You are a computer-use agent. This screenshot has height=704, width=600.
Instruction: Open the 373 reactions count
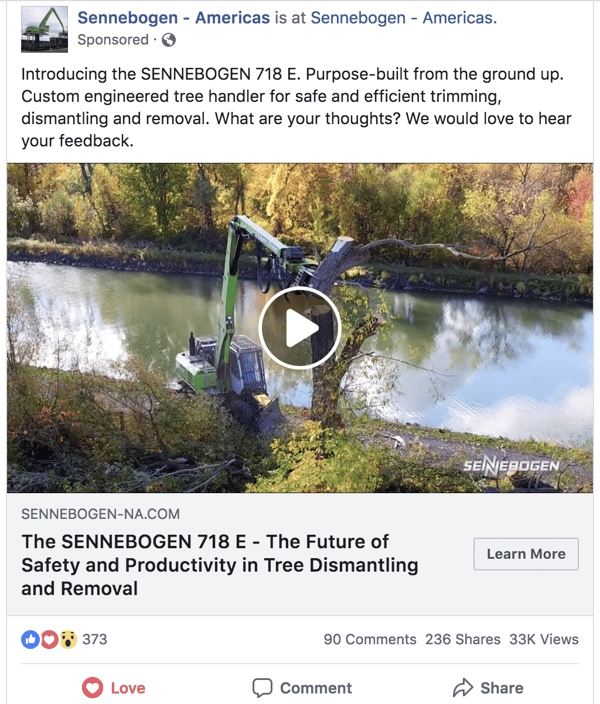(95, 639)
